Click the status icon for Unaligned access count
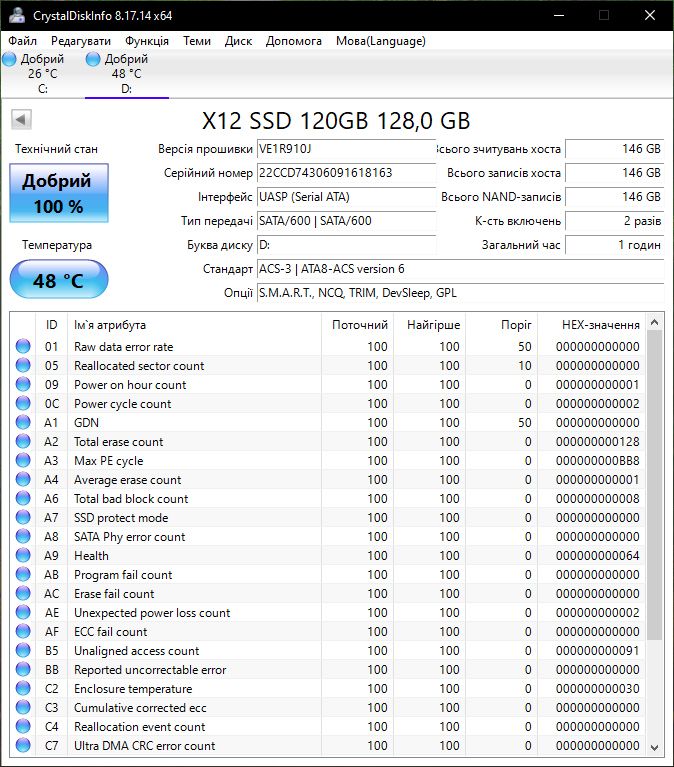 (x=23, y=651)
